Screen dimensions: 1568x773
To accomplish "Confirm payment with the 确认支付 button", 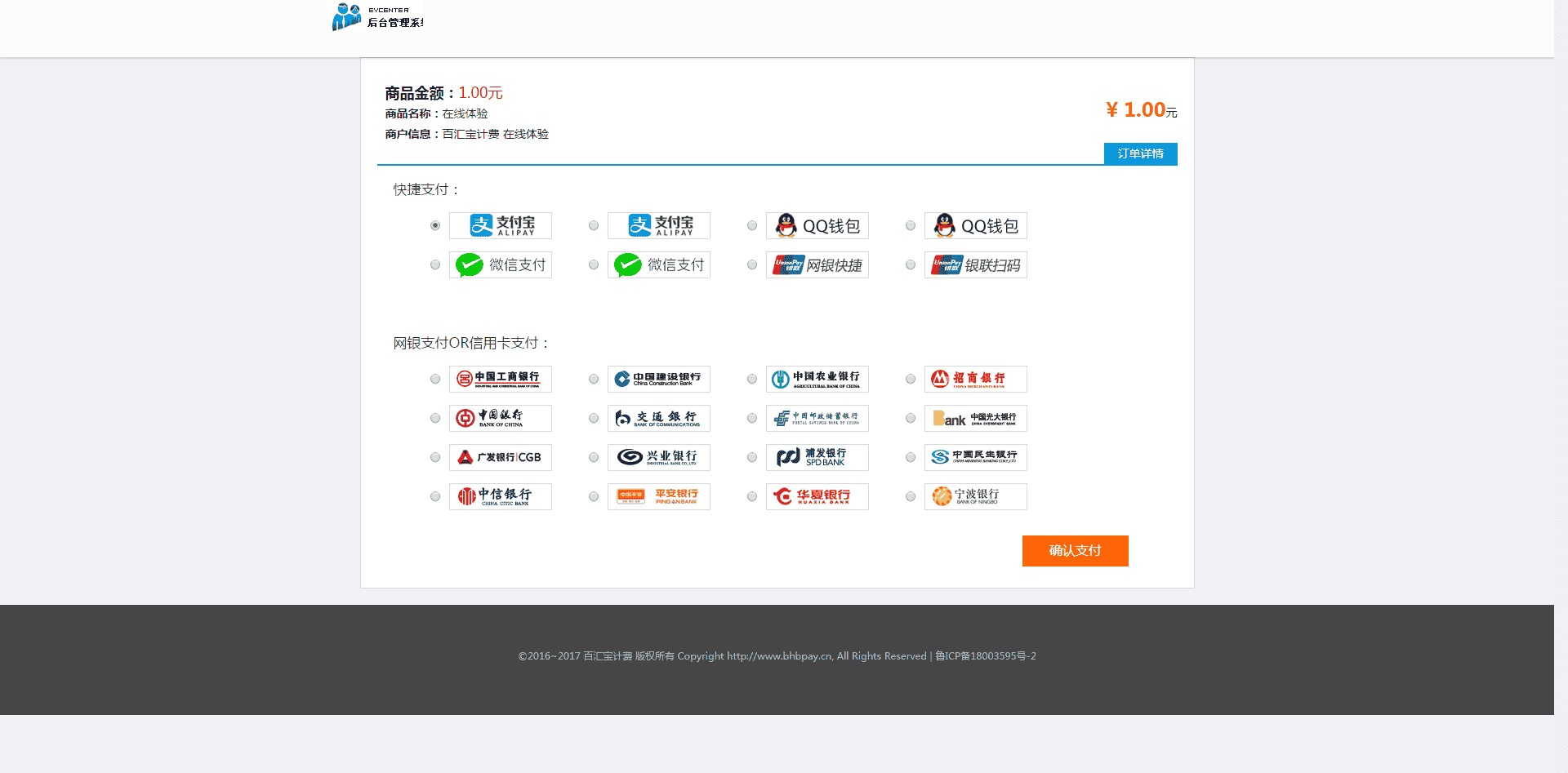I will click(1075, 550).
